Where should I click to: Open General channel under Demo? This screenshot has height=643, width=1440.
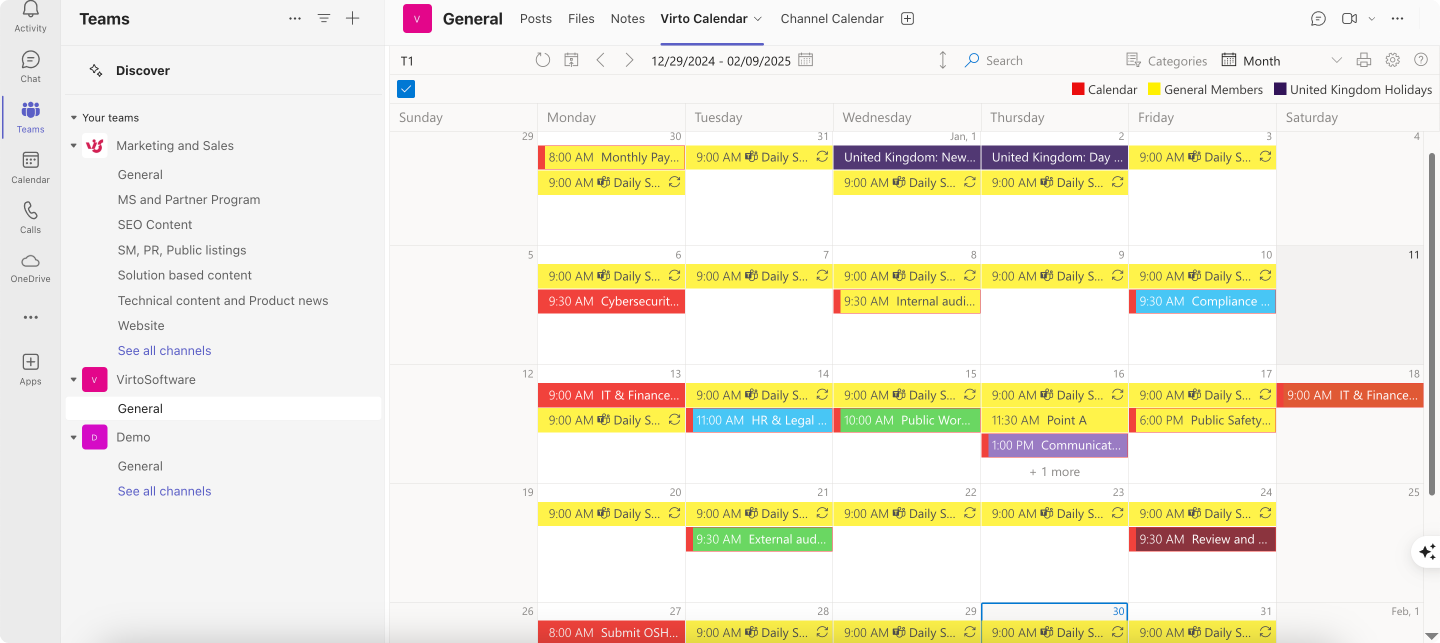(x=140, y=466)
